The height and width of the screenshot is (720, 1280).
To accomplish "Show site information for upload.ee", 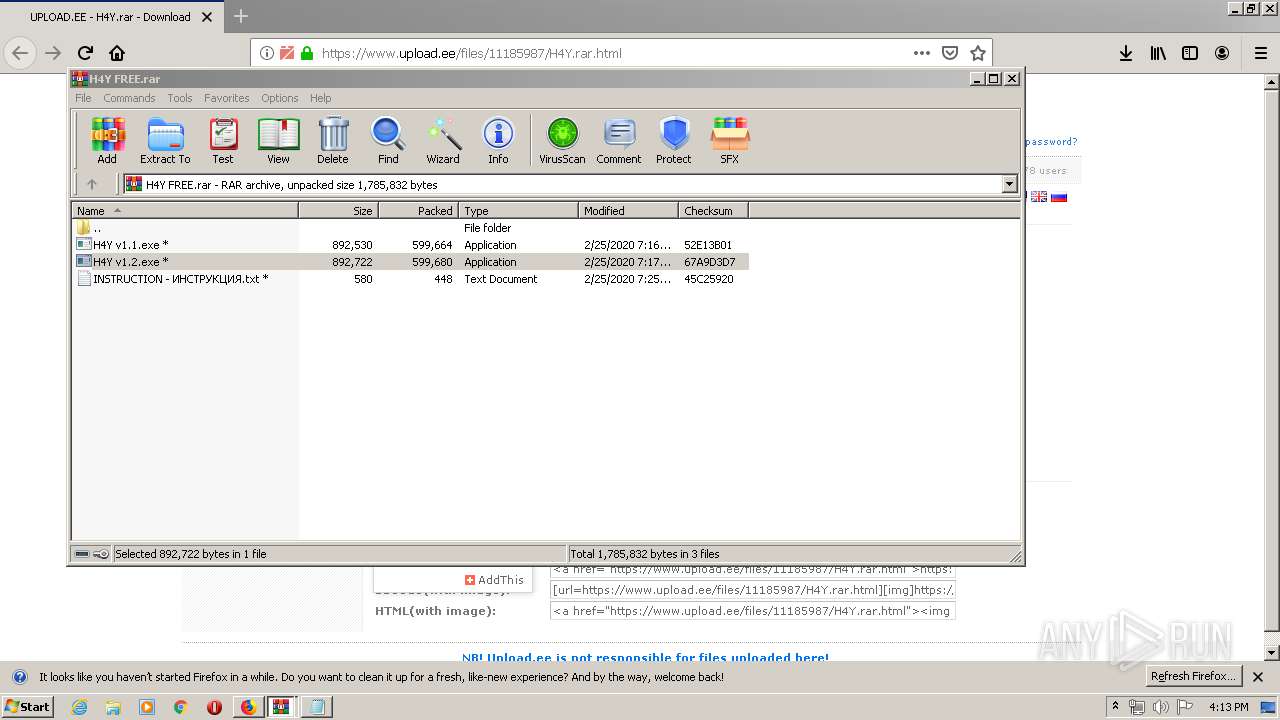I will coord(267,53).
